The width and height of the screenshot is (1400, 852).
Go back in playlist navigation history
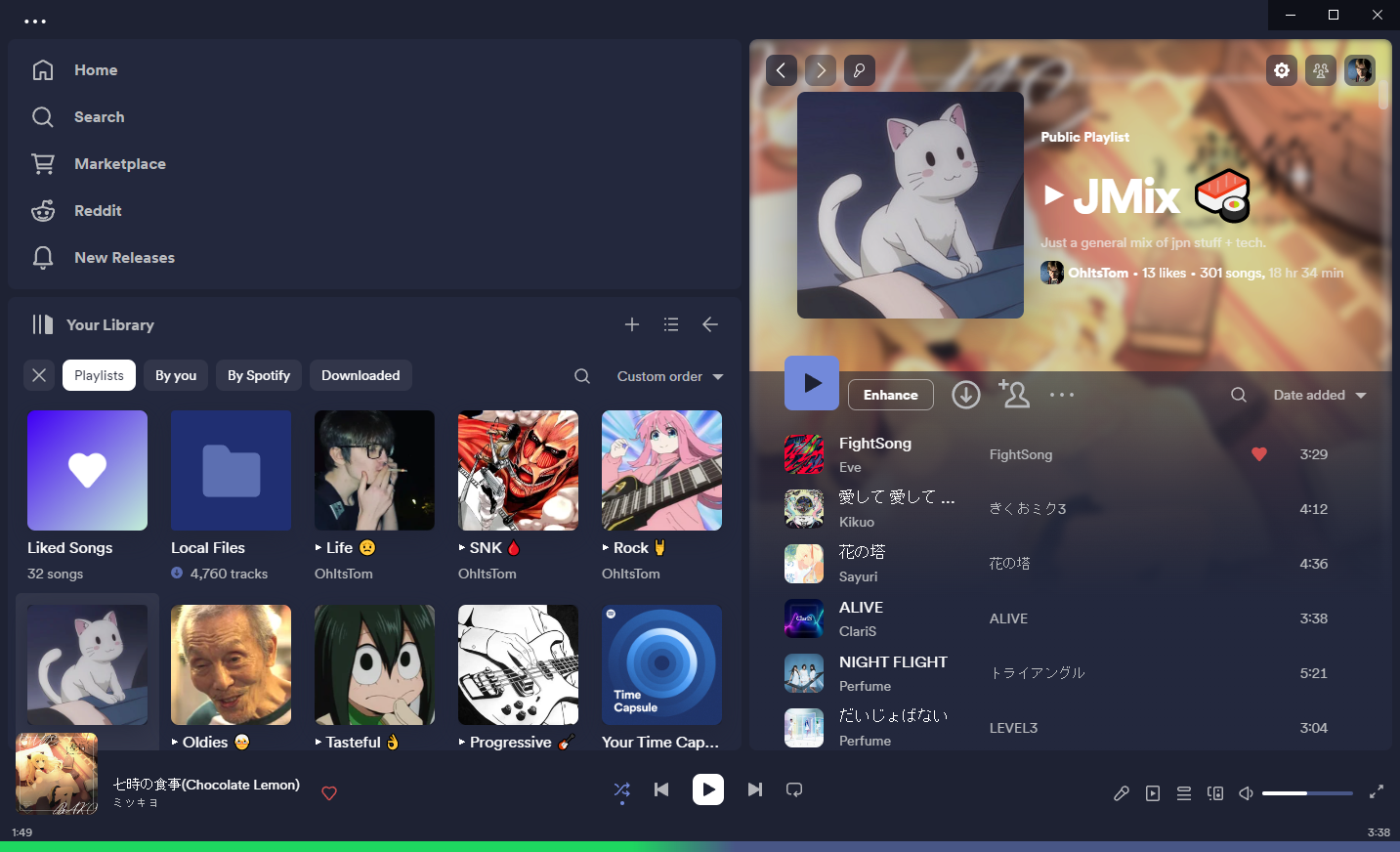pos(782,70)
